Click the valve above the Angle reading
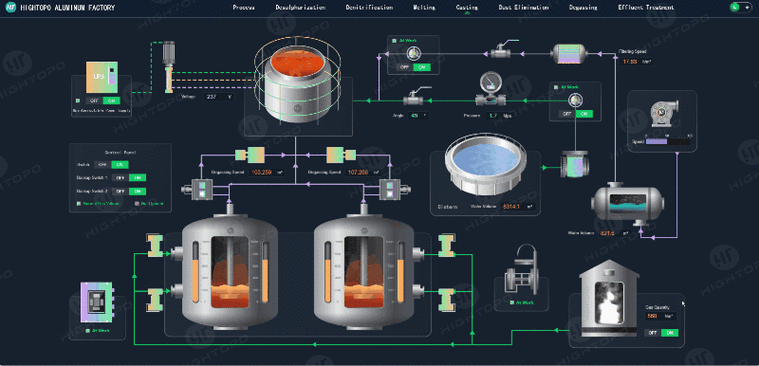 point(417,97)
